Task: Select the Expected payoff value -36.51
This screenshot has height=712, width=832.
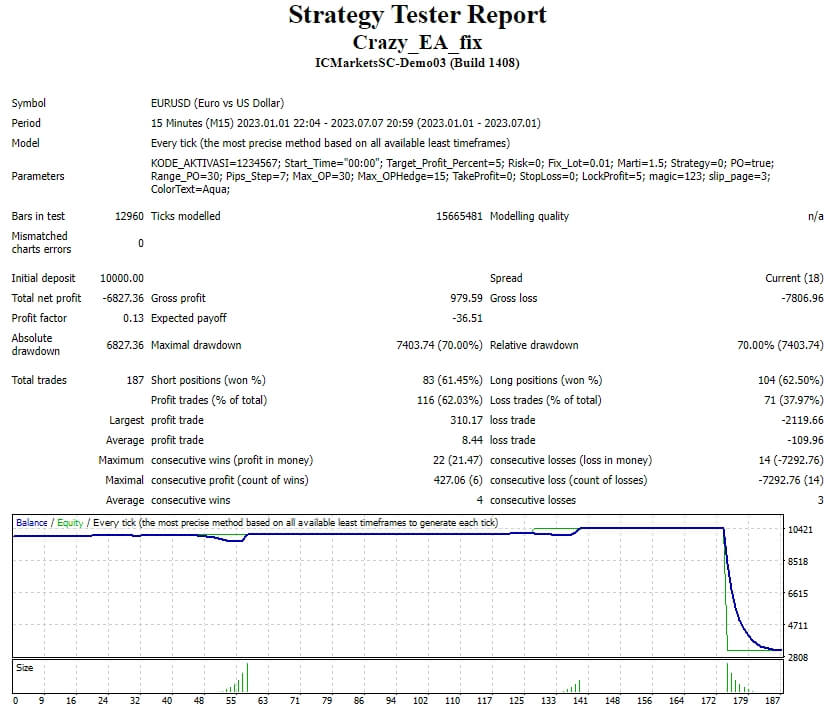Action: coord(467,318)
